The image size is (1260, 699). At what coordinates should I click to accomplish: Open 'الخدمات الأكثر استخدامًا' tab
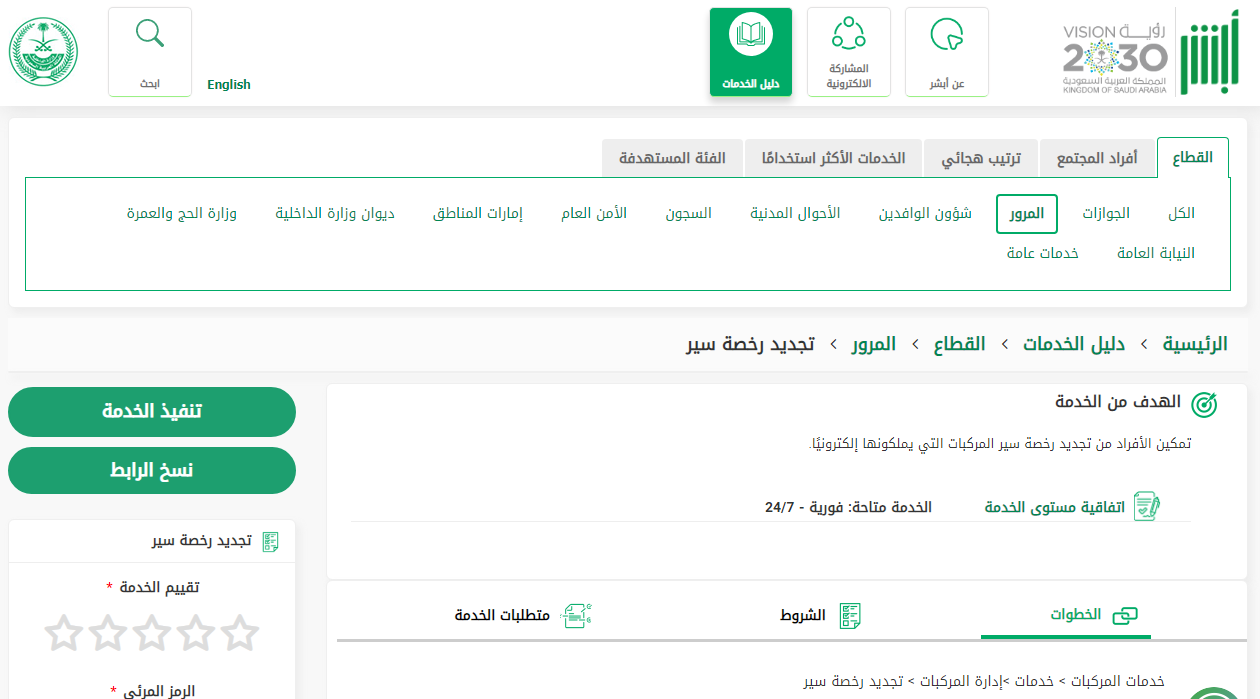coord(833,158)
